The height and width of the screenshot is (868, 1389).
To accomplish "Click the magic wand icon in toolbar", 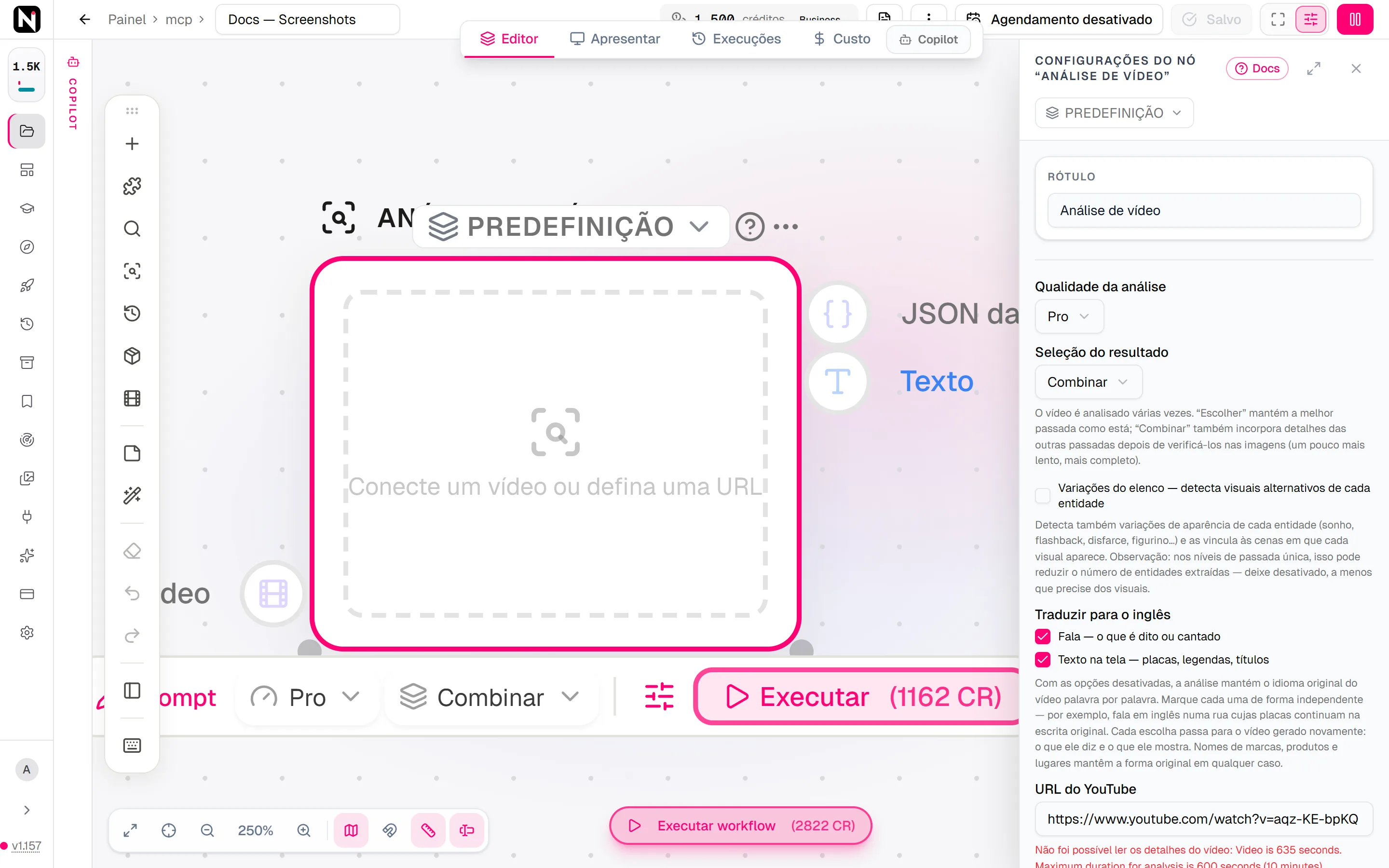I will [132, 495].
